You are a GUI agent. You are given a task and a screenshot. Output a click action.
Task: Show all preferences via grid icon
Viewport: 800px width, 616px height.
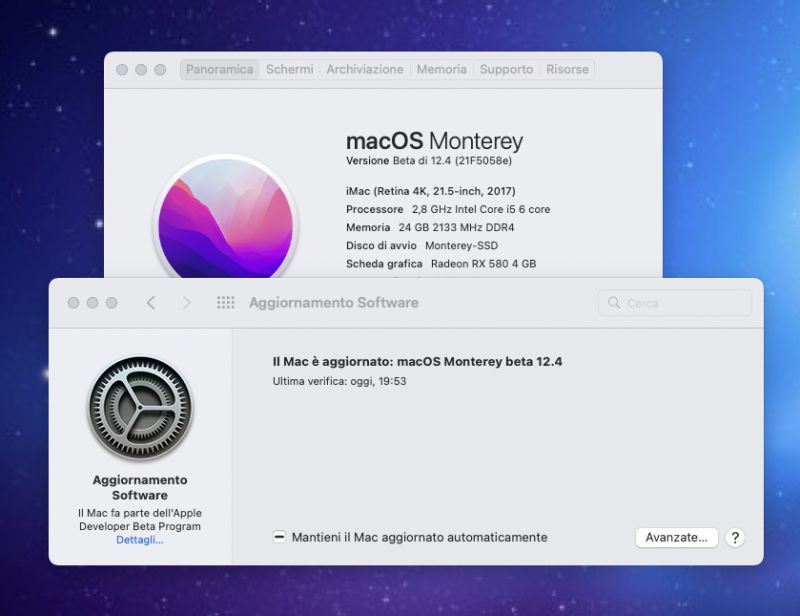pos(226,303)
